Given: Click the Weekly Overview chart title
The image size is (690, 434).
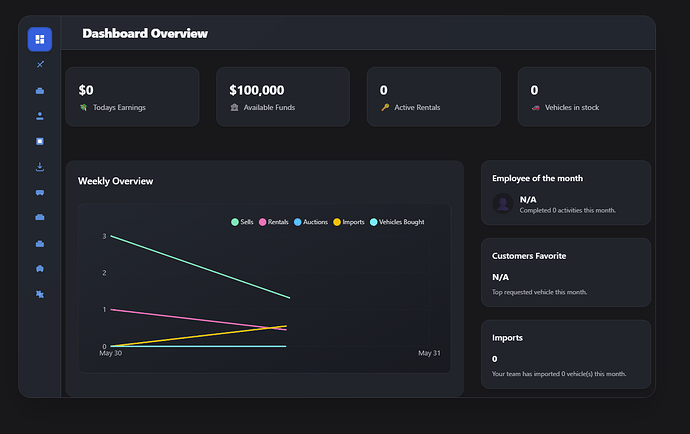Looking at the screenshot, I should click(115, 181).
